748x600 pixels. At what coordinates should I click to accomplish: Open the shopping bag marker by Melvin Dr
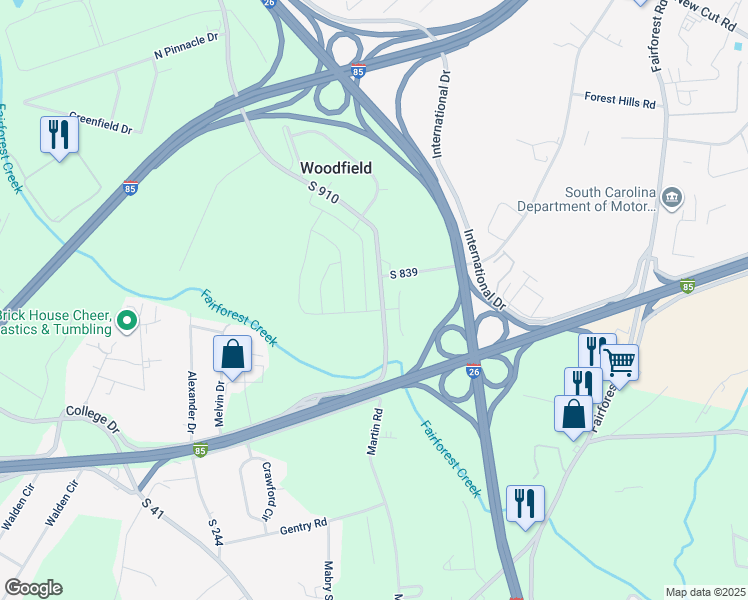pos(232,357)
